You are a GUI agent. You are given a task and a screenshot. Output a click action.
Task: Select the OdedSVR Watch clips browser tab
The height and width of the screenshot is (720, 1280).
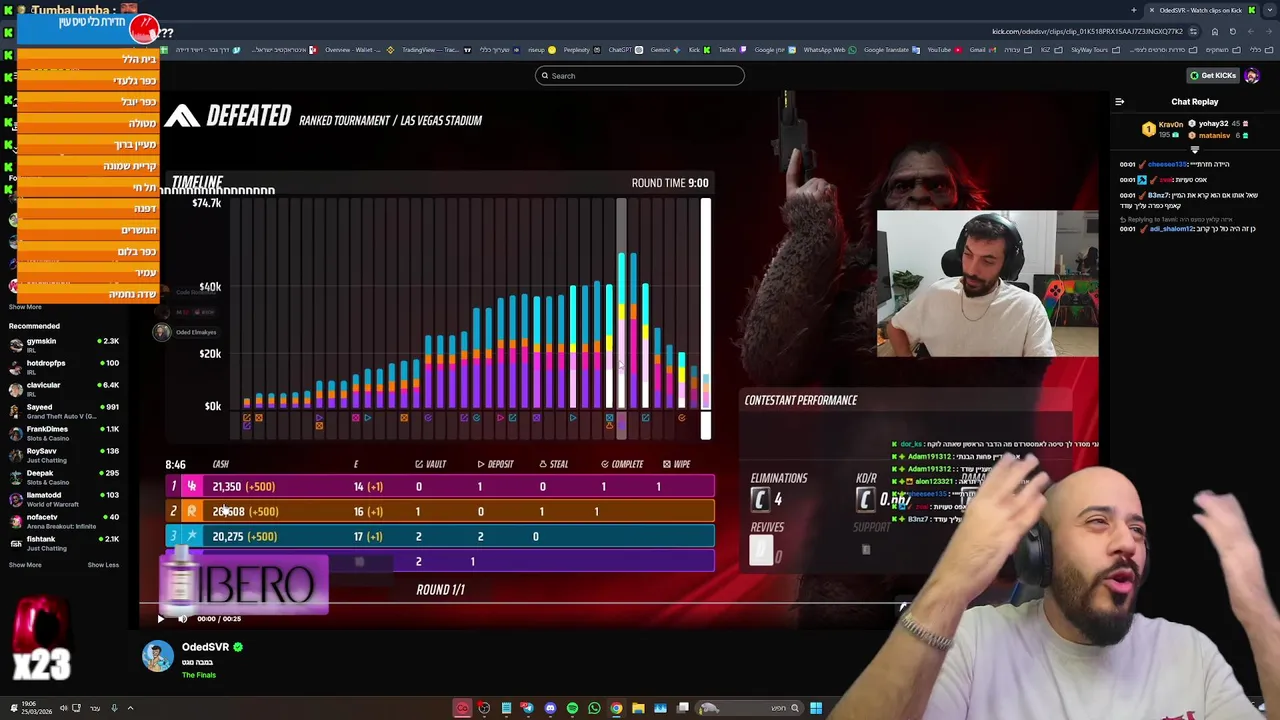1200,10
